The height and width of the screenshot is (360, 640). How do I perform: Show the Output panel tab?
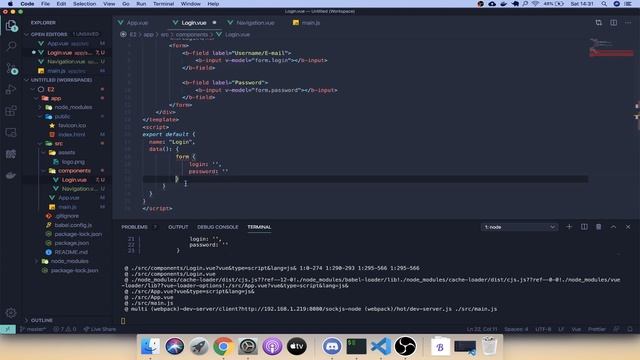(178, 227)
